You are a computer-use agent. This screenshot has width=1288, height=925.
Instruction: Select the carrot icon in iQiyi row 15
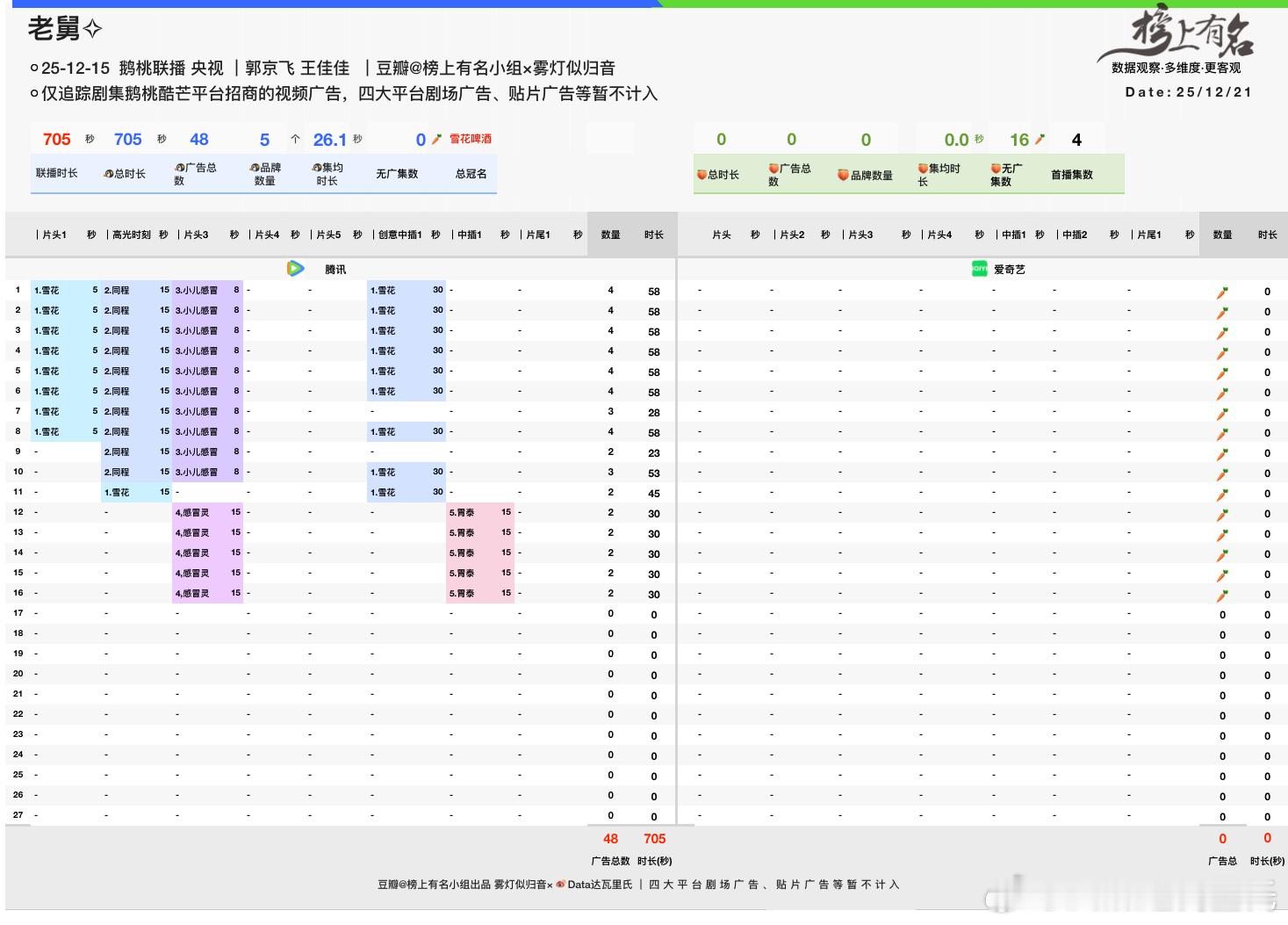click(x=1222, y=575)
